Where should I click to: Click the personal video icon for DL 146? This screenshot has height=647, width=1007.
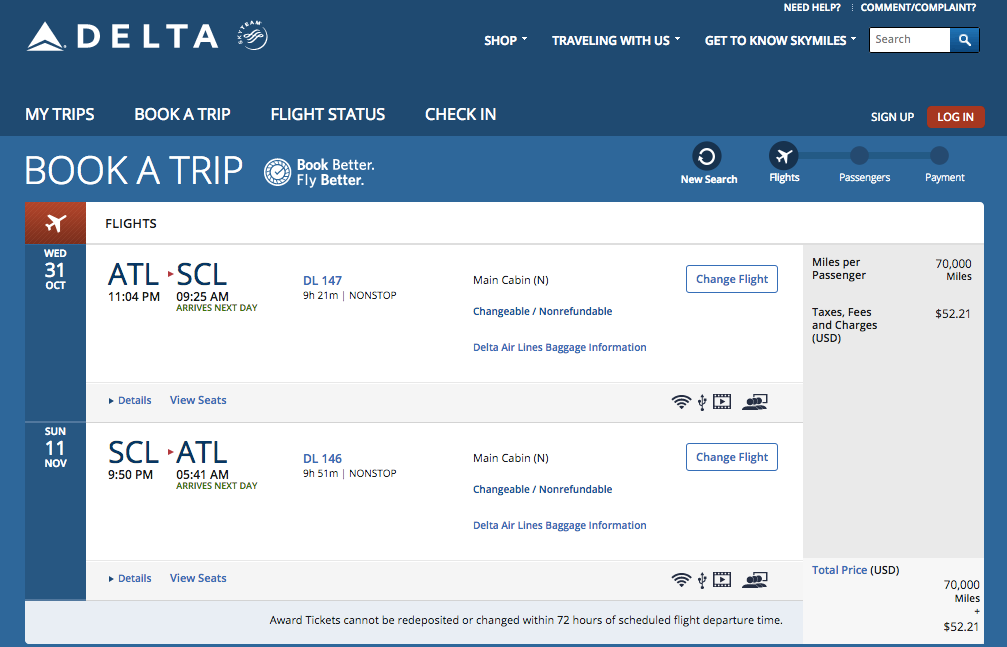click(722, 580)
